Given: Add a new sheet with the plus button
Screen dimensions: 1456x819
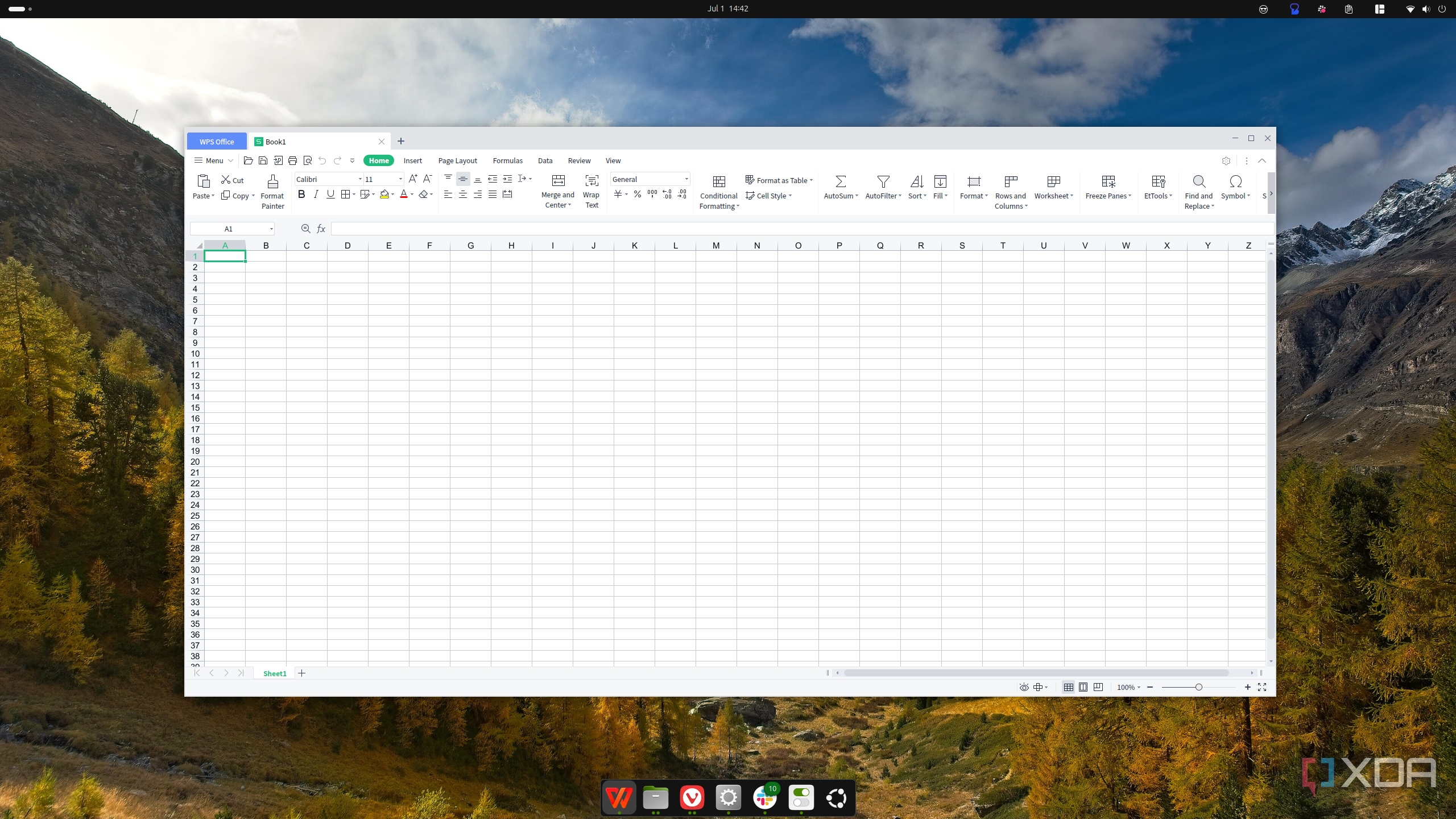Looking at the screenshot, I should coord(302,673).
